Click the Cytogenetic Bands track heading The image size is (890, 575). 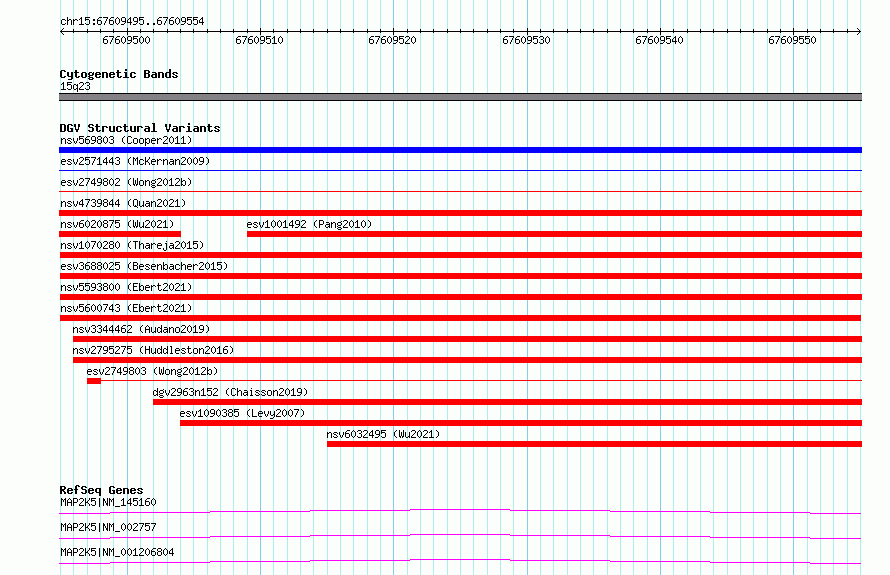tap(119, 74)
